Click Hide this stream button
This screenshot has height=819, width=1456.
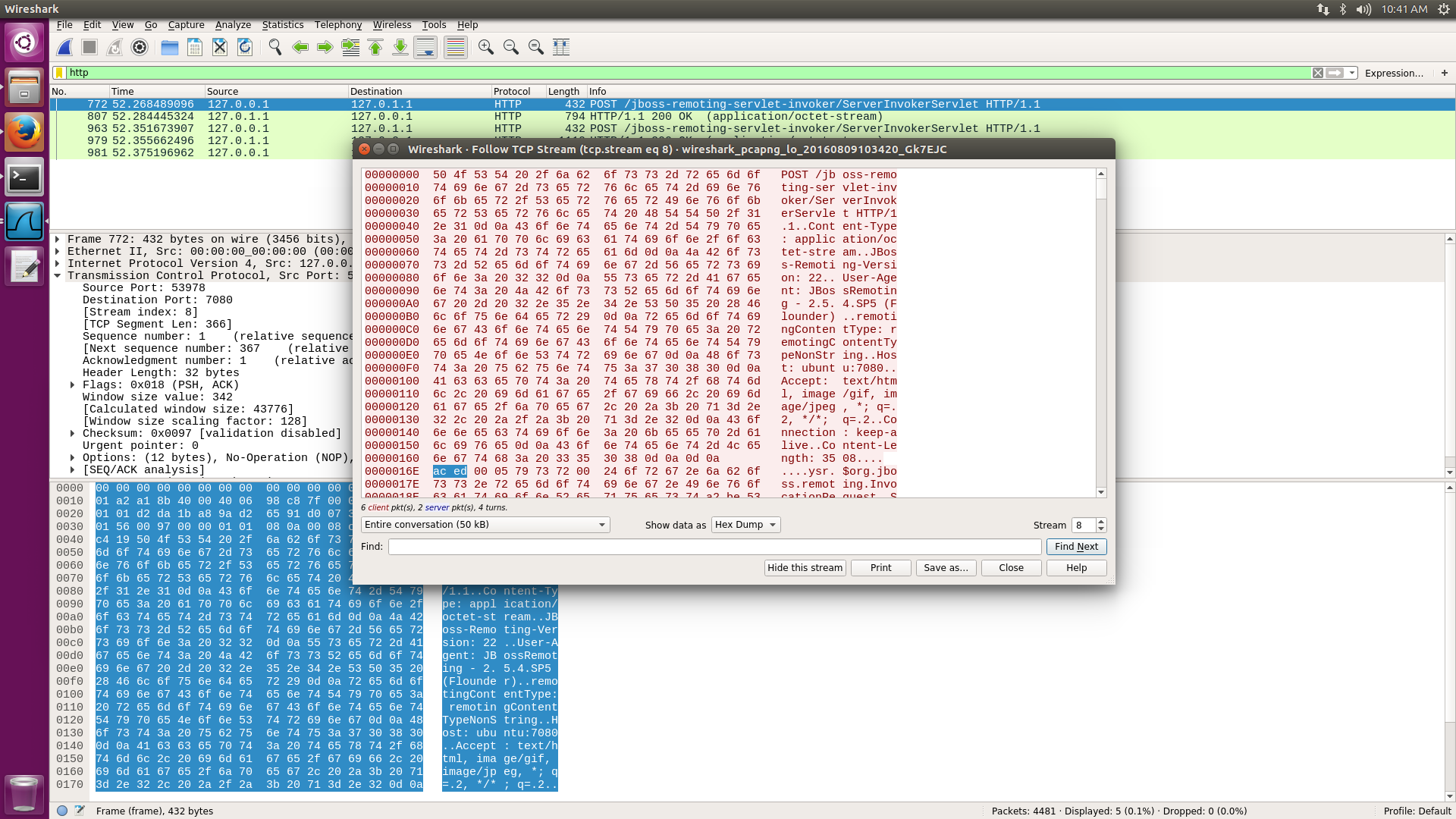(805, 568)
